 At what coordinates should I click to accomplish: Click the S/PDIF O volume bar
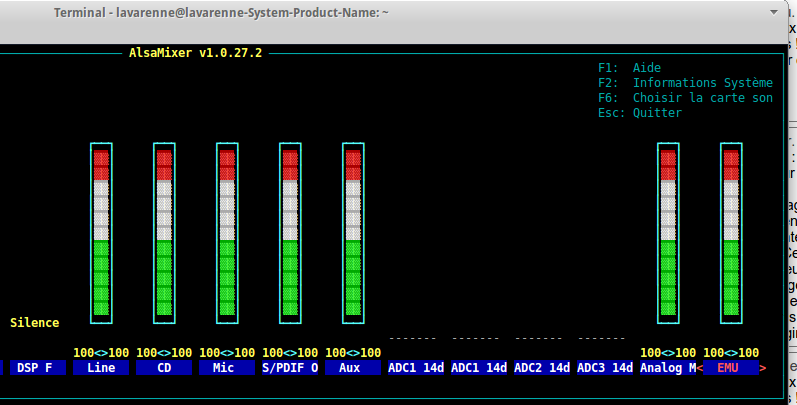[x=290, y=233]
